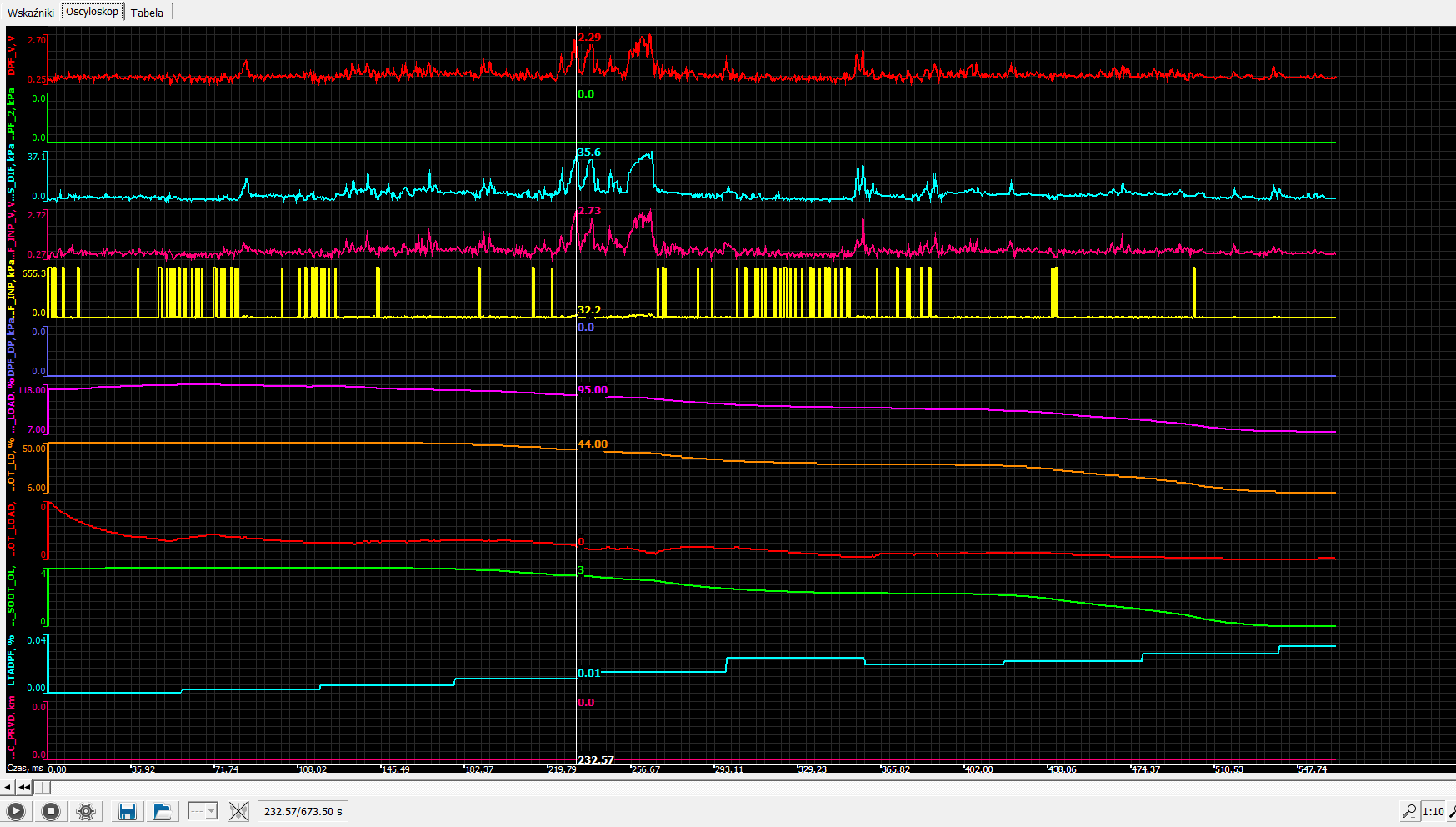Click the 402.00 time axis tick
Viewport: 1456px width, 827px height.
978,769
